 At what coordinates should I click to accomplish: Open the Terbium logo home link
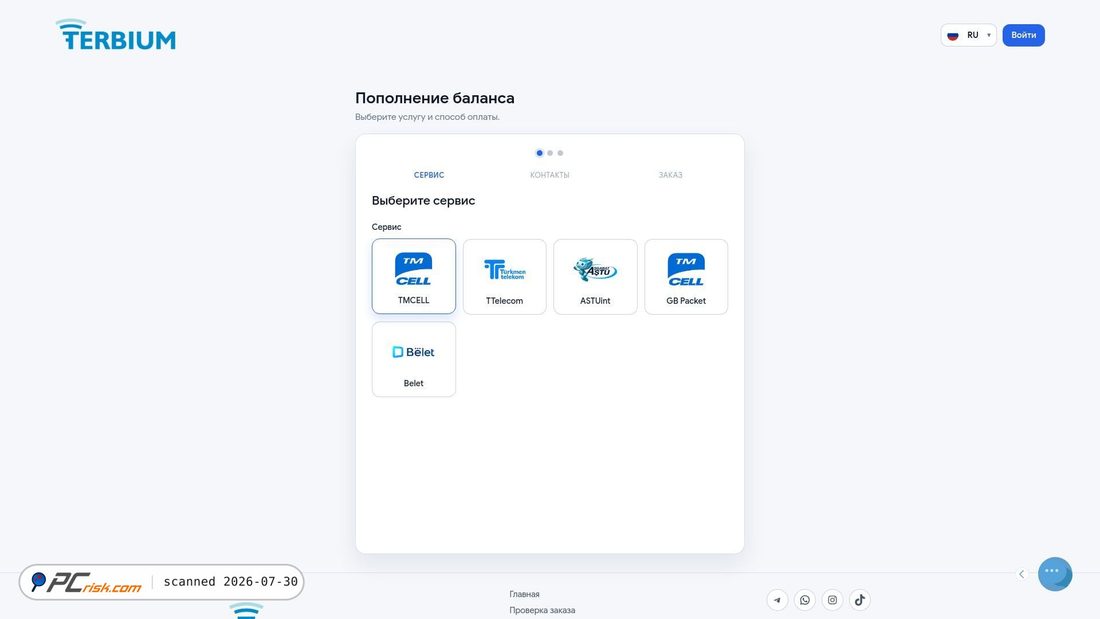click(116, 35)
